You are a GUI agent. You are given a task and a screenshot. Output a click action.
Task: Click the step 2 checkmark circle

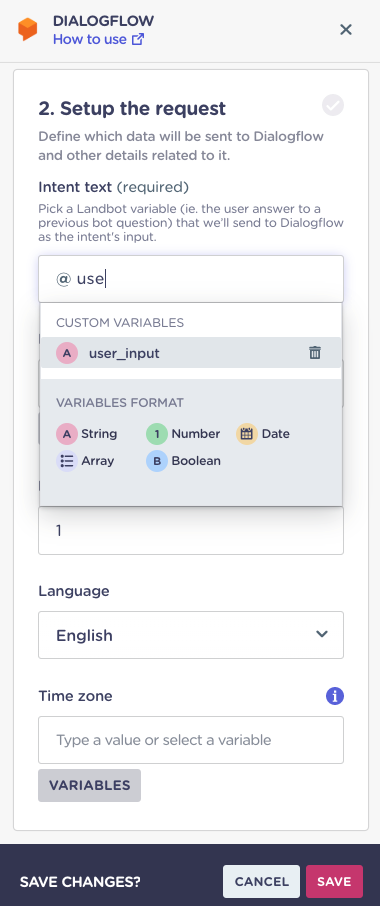[333, 106]
